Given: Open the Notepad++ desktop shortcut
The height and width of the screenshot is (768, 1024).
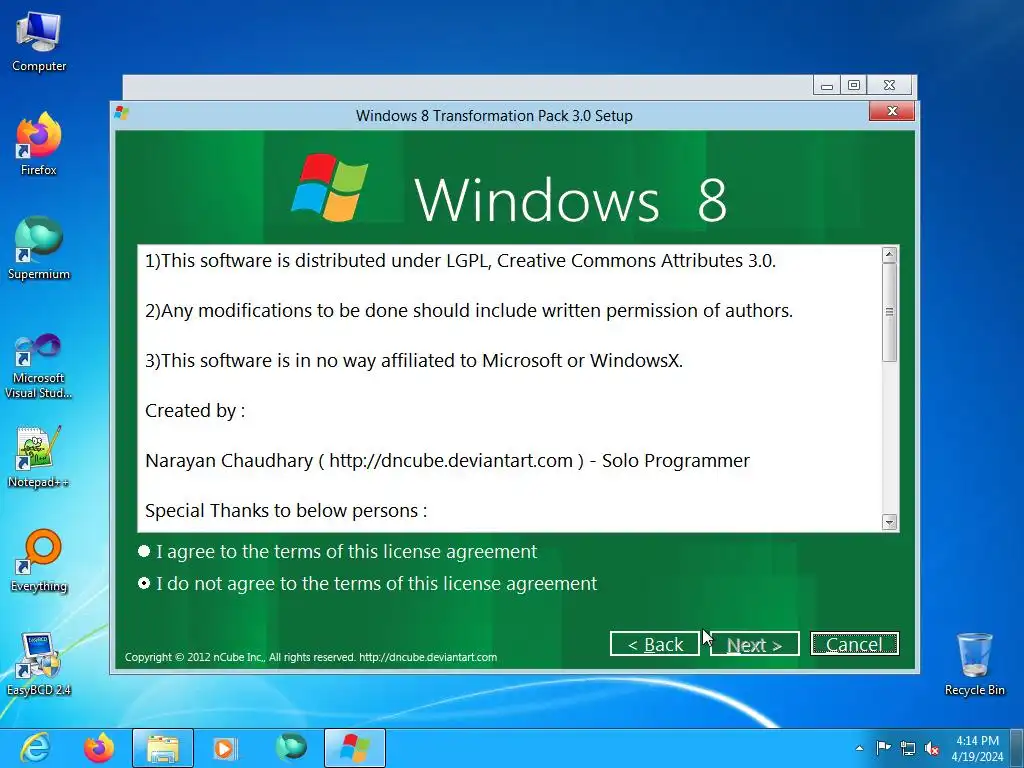Looking at the screenshot, I should tap(39, 456).
